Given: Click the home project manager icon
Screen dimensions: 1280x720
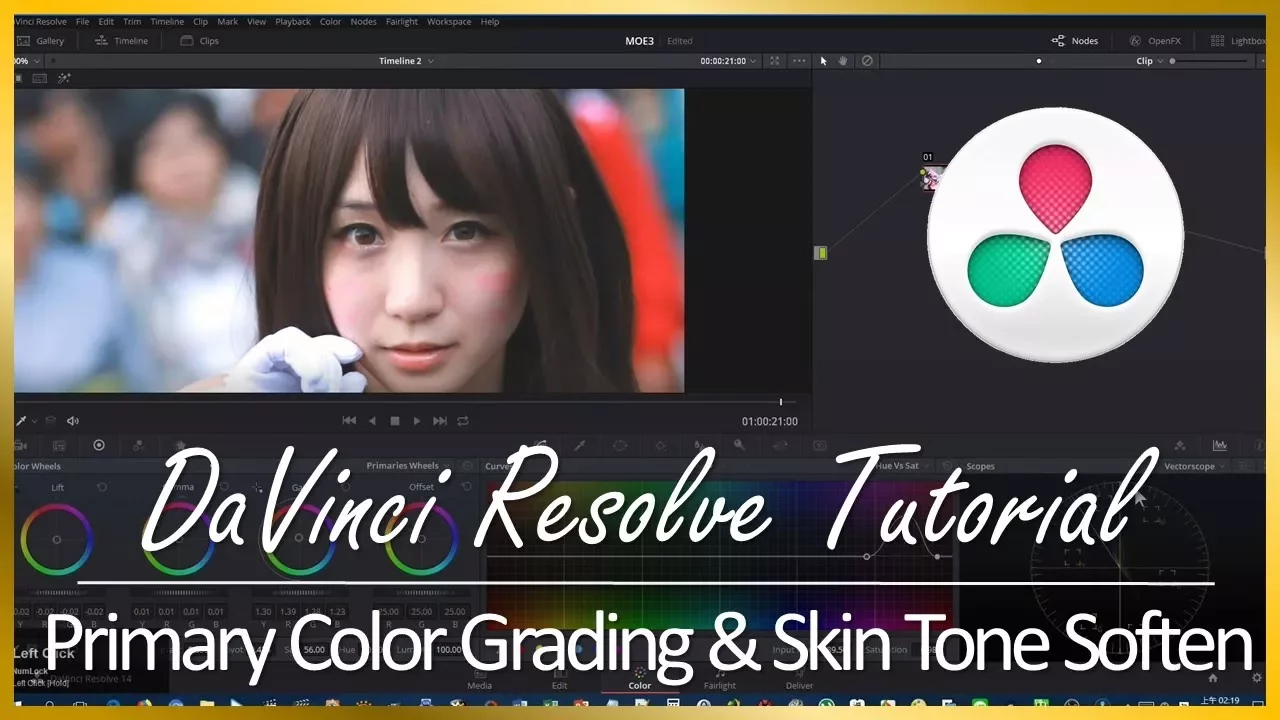Looking at the screenshot, I should click(x=1212, y=677).
